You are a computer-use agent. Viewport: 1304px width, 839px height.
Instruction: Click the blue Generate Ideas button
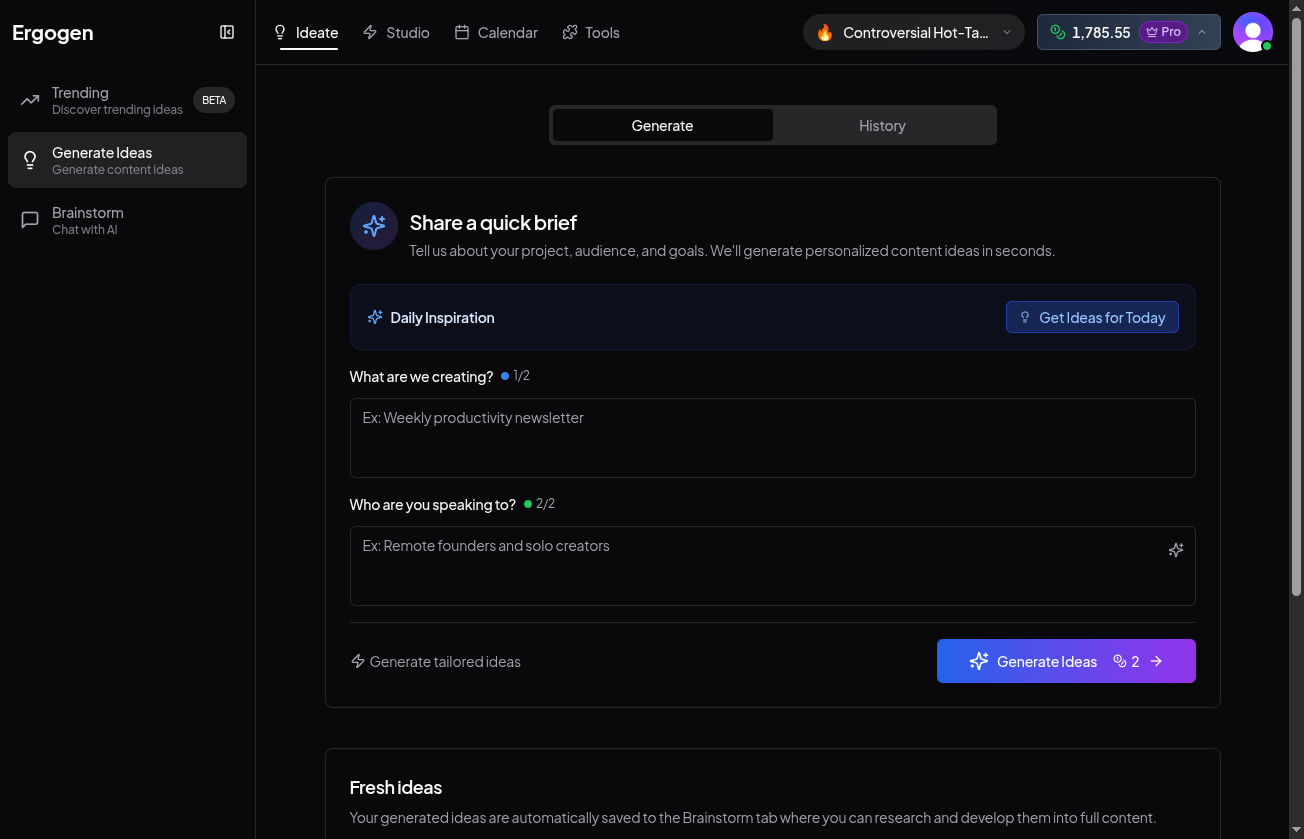coord(1065,661)
